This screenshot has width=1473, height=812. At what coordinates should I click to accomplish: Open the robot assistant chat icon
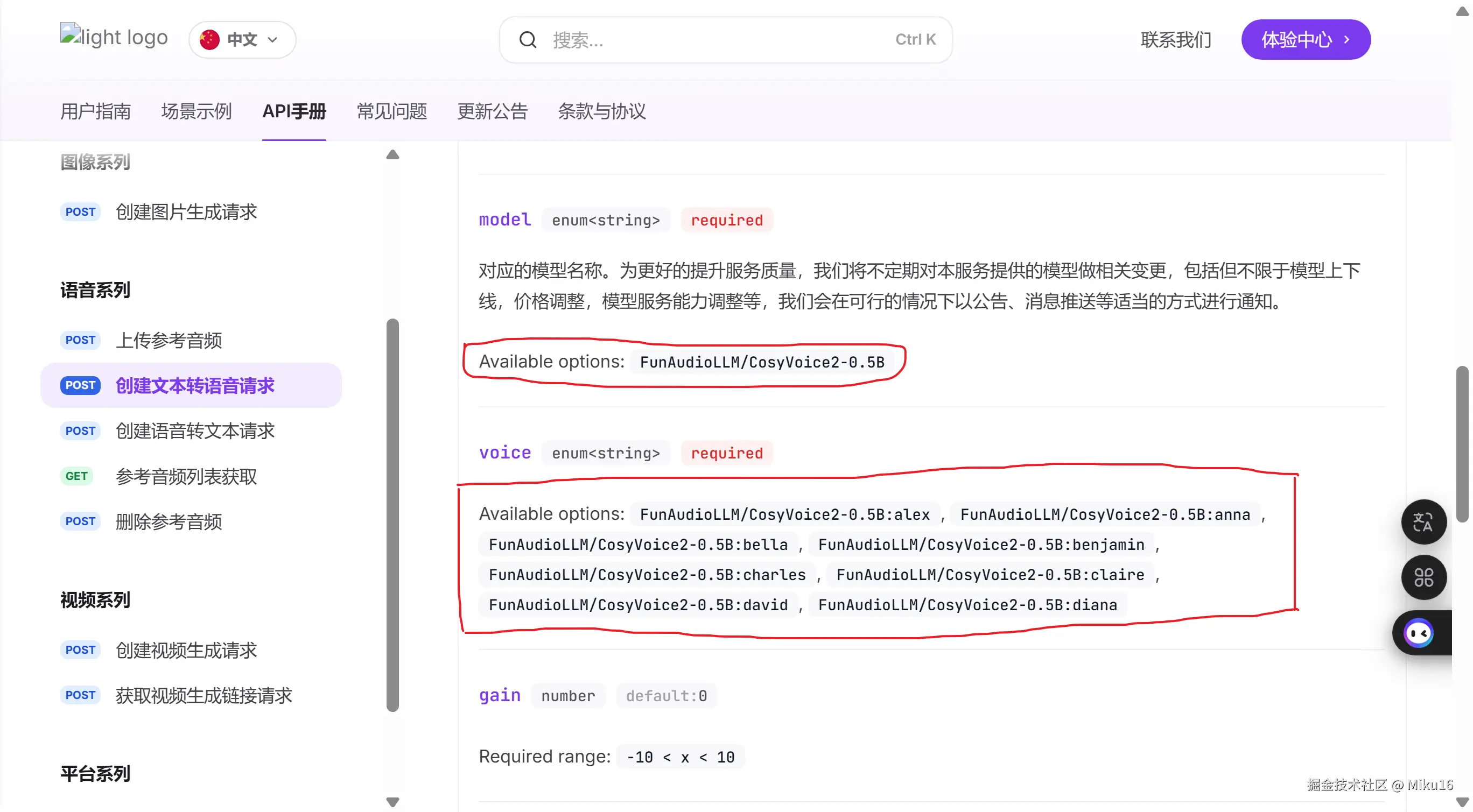coord(1419,633)
